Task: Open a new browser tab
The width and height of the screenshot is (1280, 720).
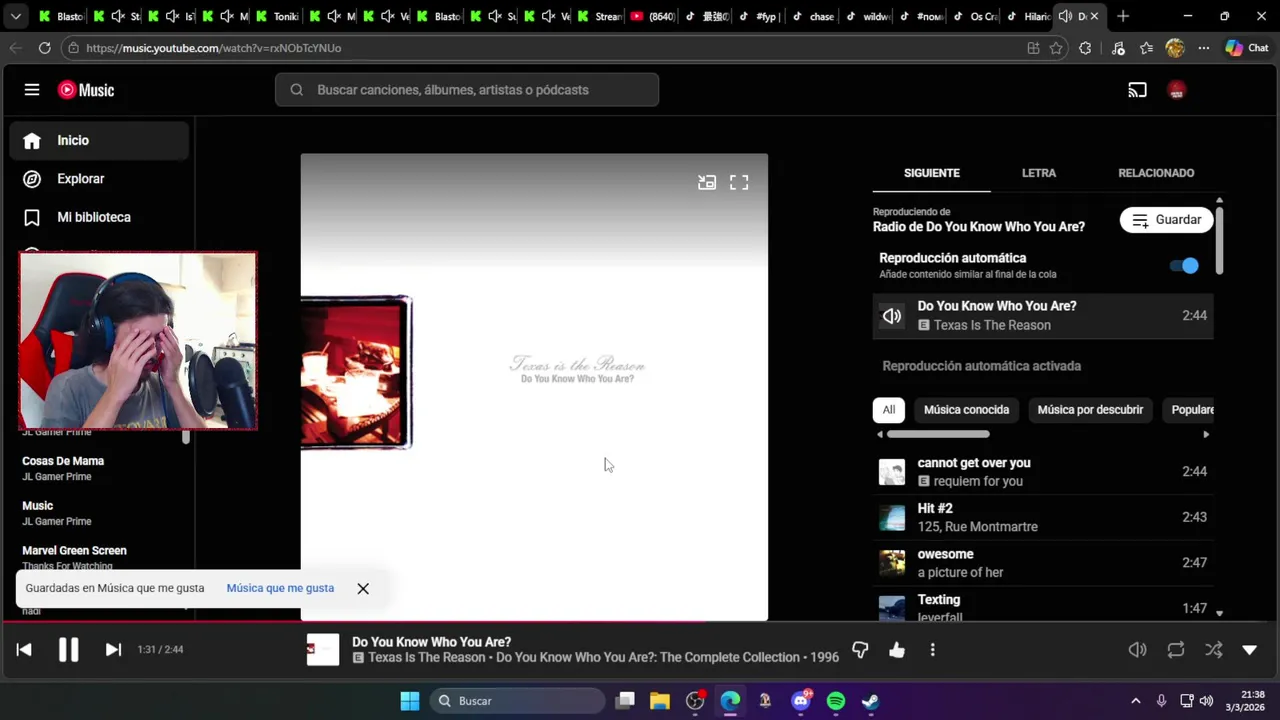Action: tap(1123, 16)
